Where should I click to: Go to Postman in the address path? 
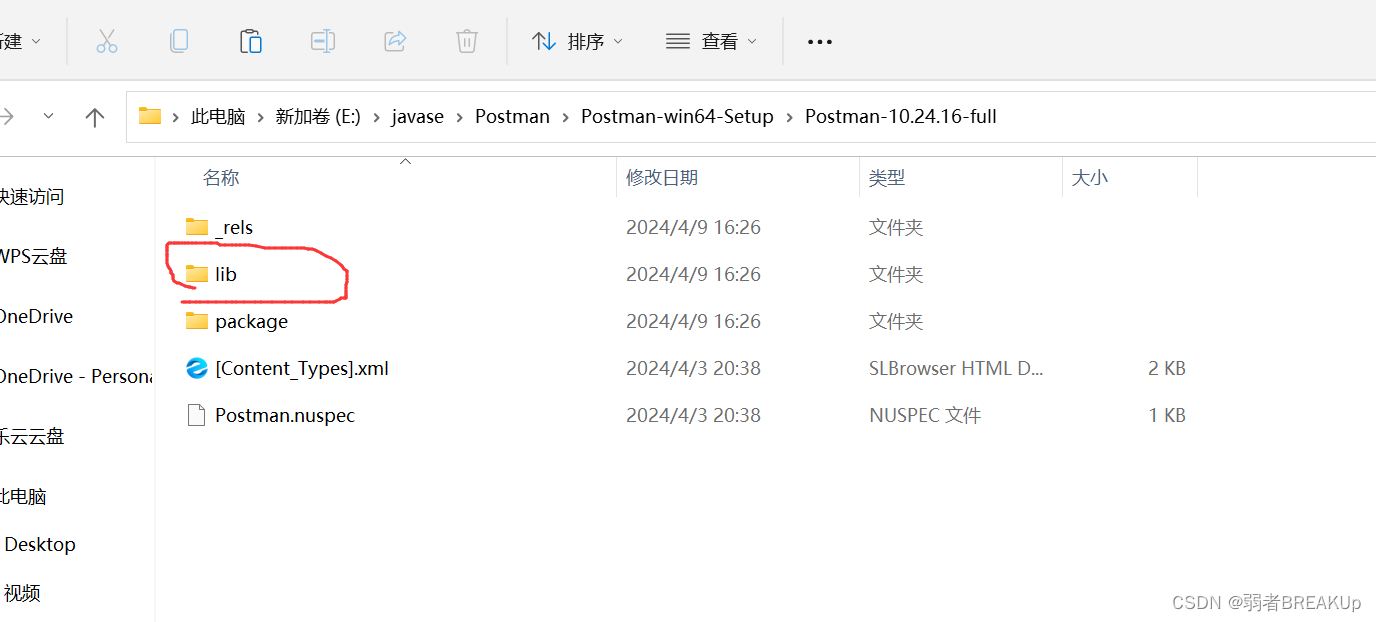[512, 117]
